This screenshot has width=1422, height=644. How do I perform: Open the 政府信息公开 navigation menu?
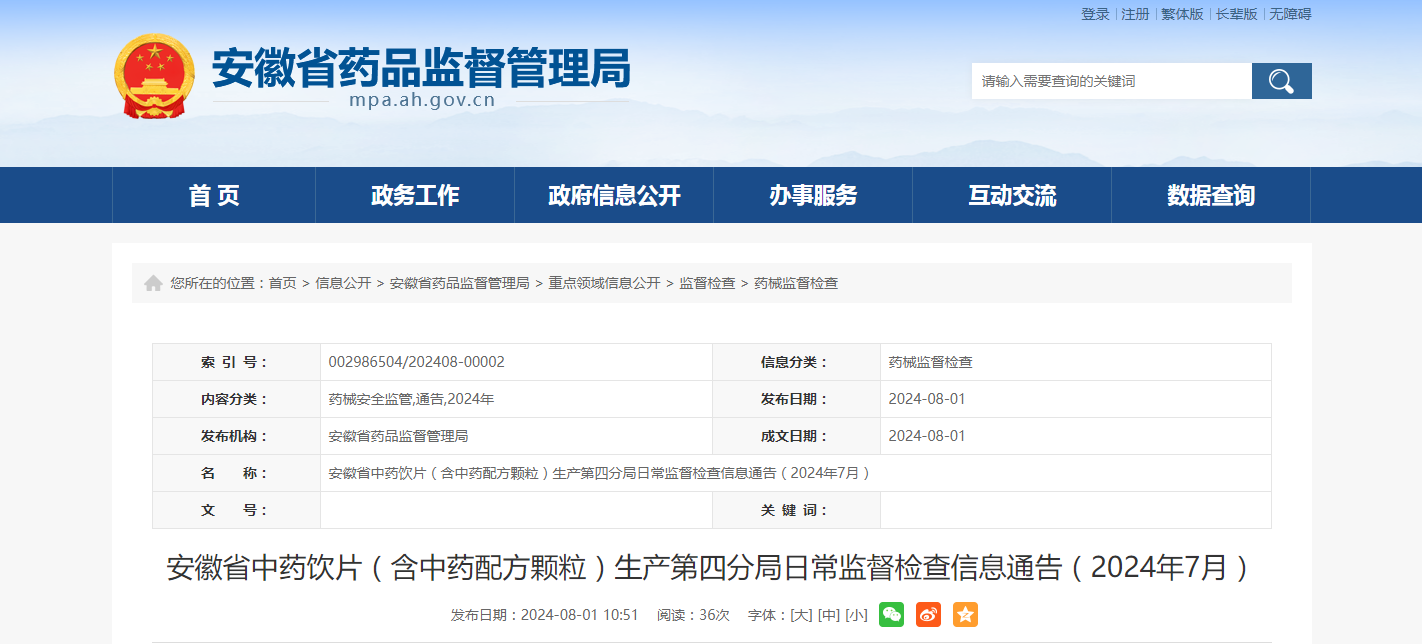tap(614, 195)
